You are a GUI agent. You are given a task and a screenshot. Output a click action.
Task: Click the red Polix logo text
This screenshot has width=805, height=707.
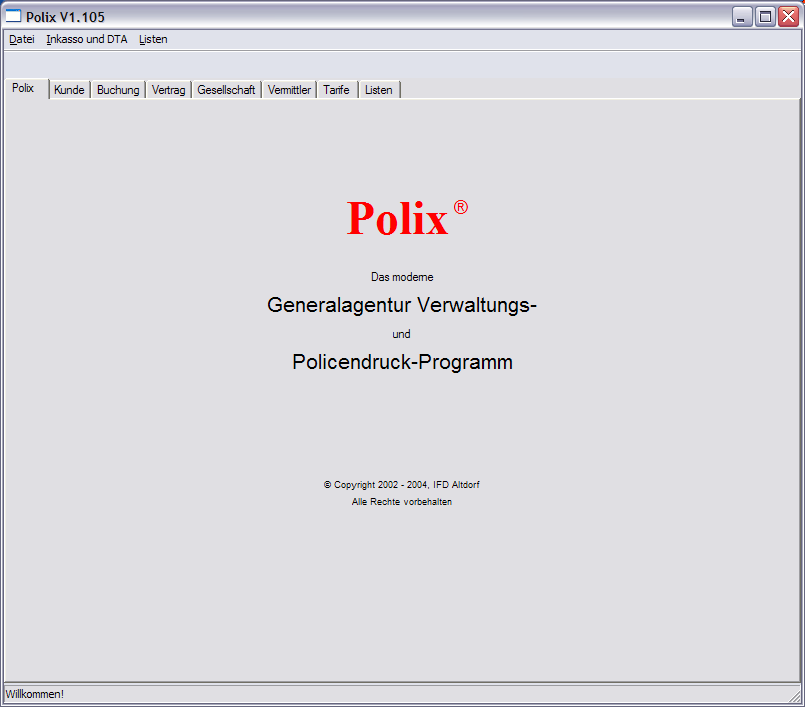(398, 218)
